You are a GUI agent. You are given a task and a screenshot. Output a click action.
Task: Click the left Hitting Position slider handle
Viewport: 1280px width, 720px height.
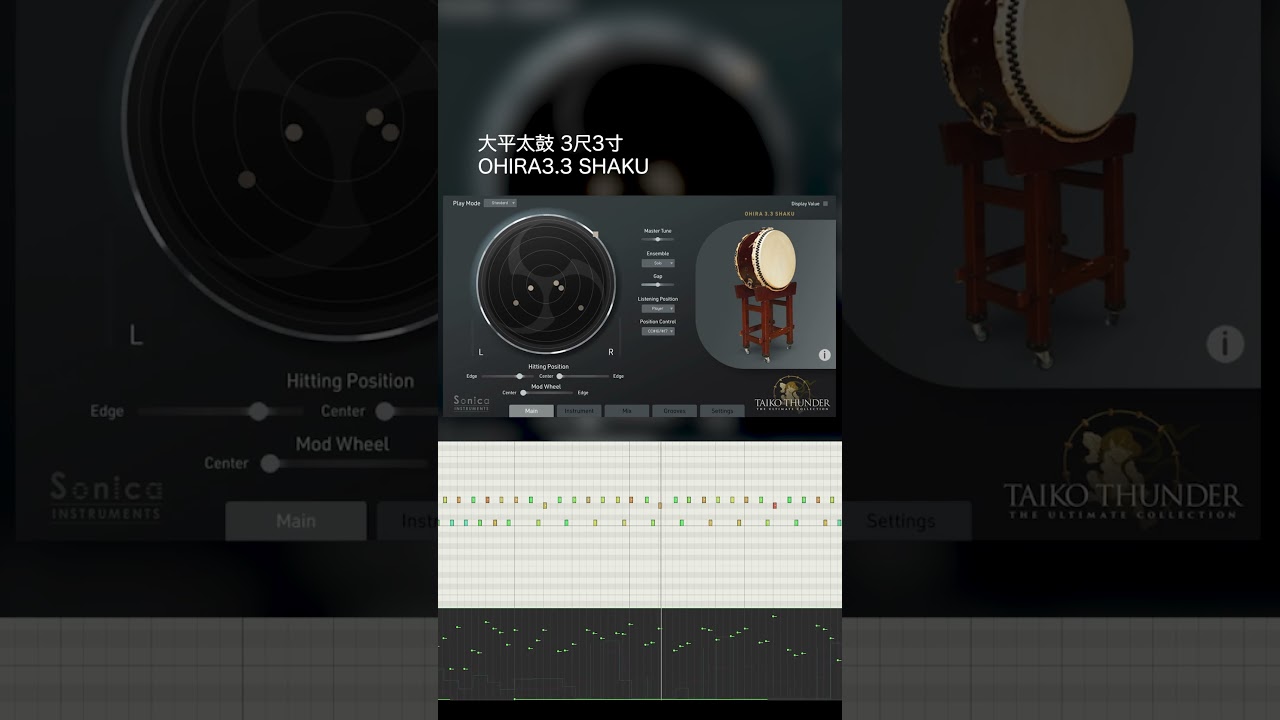[x=519, y=376]
